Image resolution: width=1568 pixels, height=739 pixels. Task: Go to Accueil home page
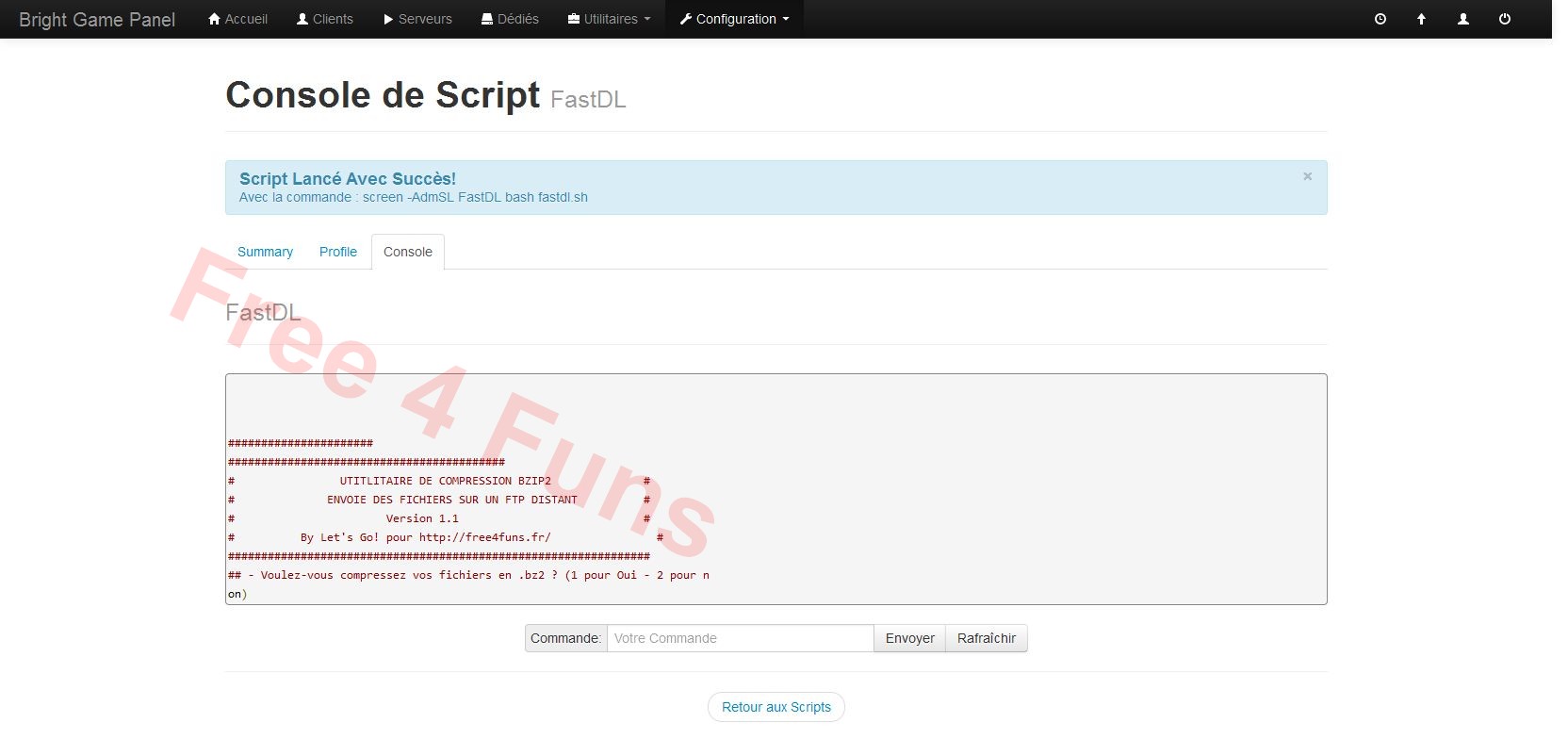coord(237,19)
